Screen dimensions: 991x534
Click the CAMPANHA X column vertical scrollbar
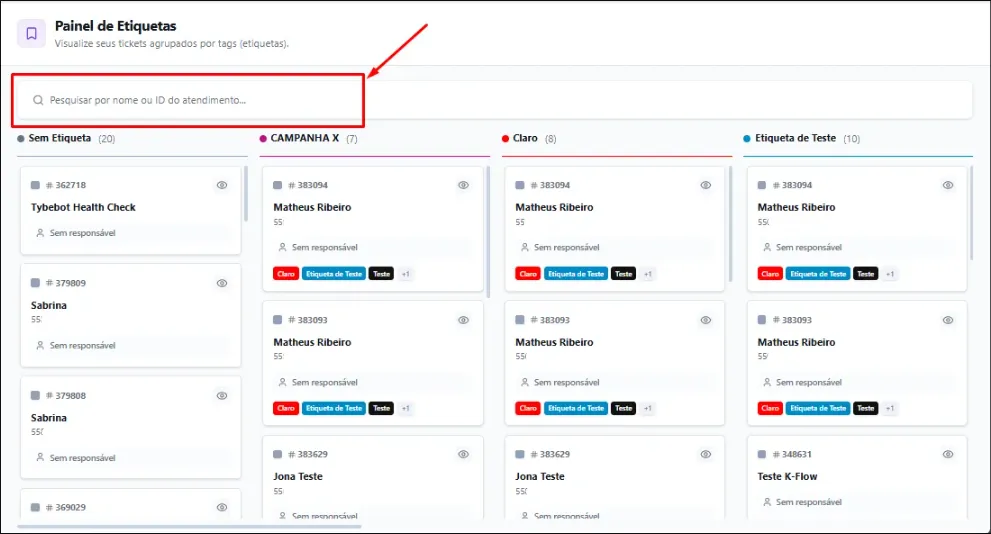coord(488,232)
